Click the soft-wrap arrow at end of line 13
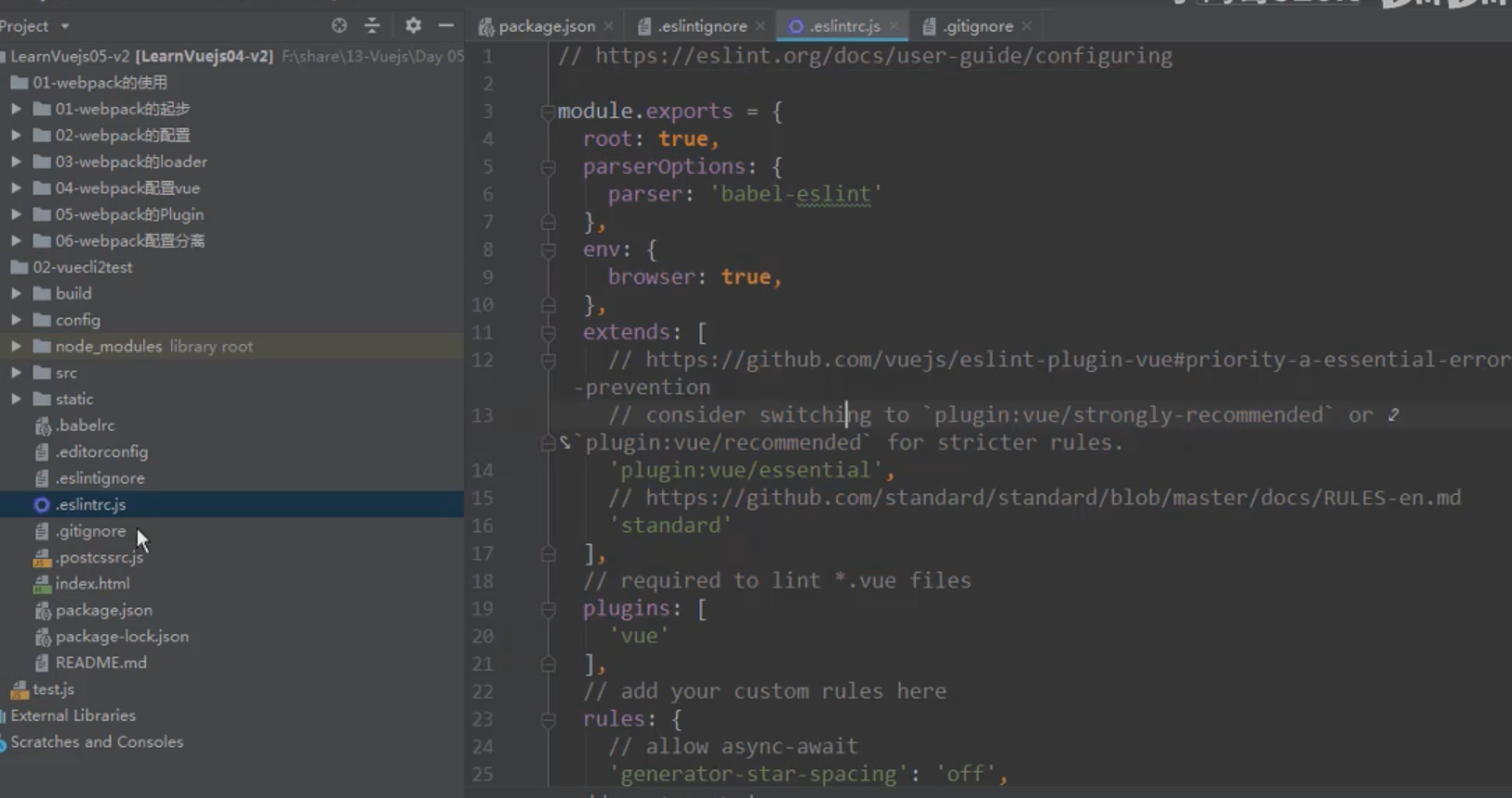 tap(1393, 415)
